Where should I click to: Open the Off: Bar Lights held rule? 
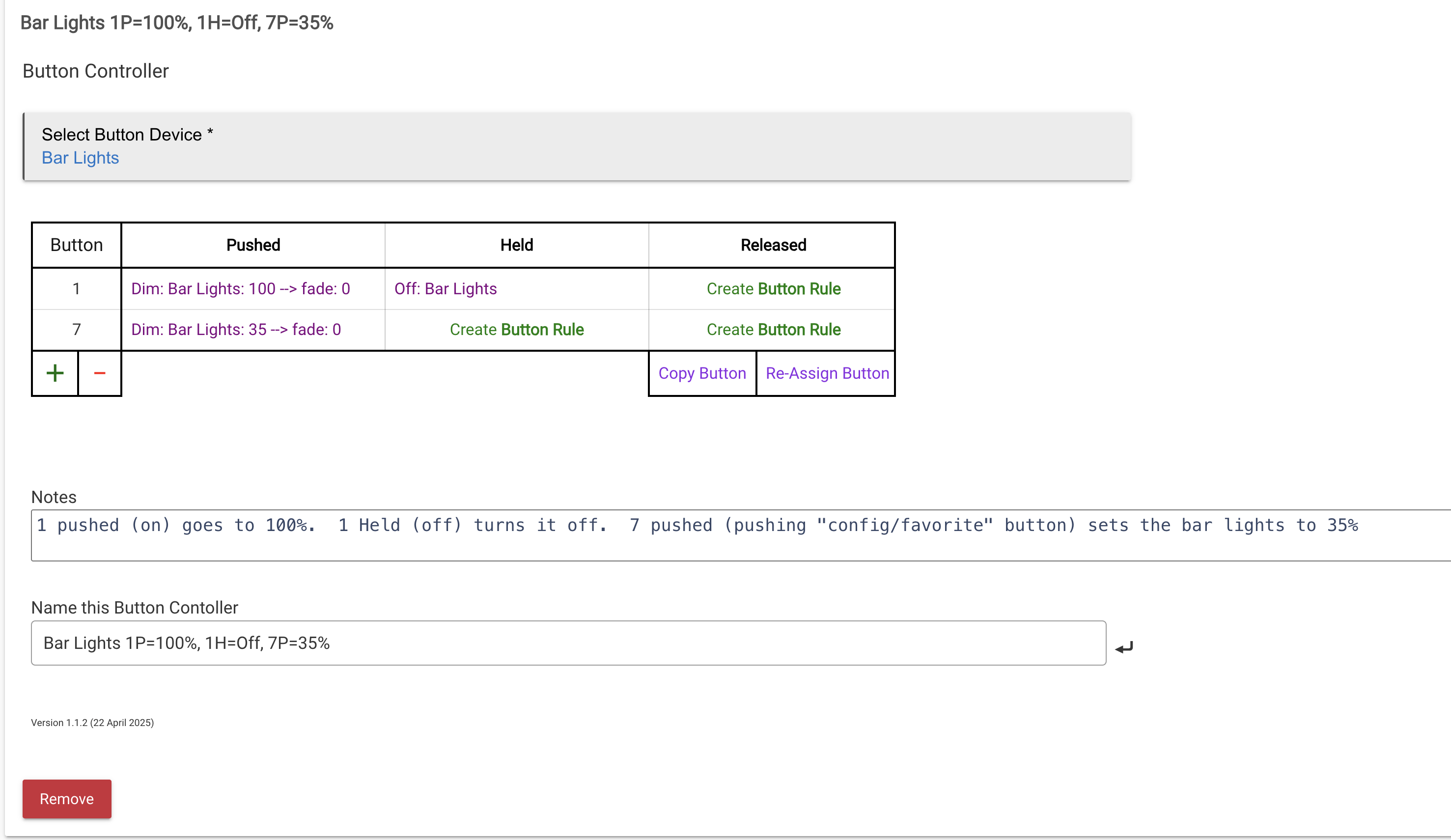pyautogui.click(x=445, y=288)
